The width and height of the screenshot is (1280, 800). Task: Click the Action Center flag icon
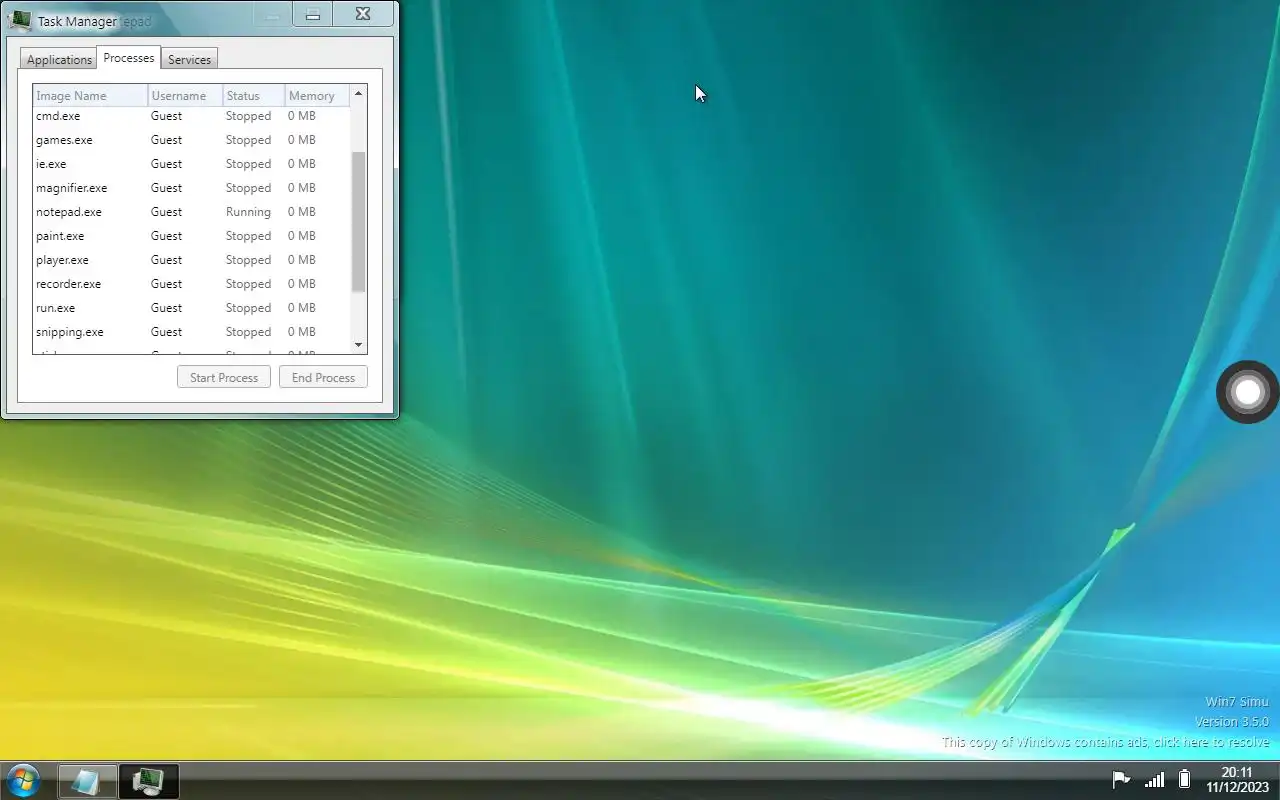pyautogui.click(x=1121, y=780)
